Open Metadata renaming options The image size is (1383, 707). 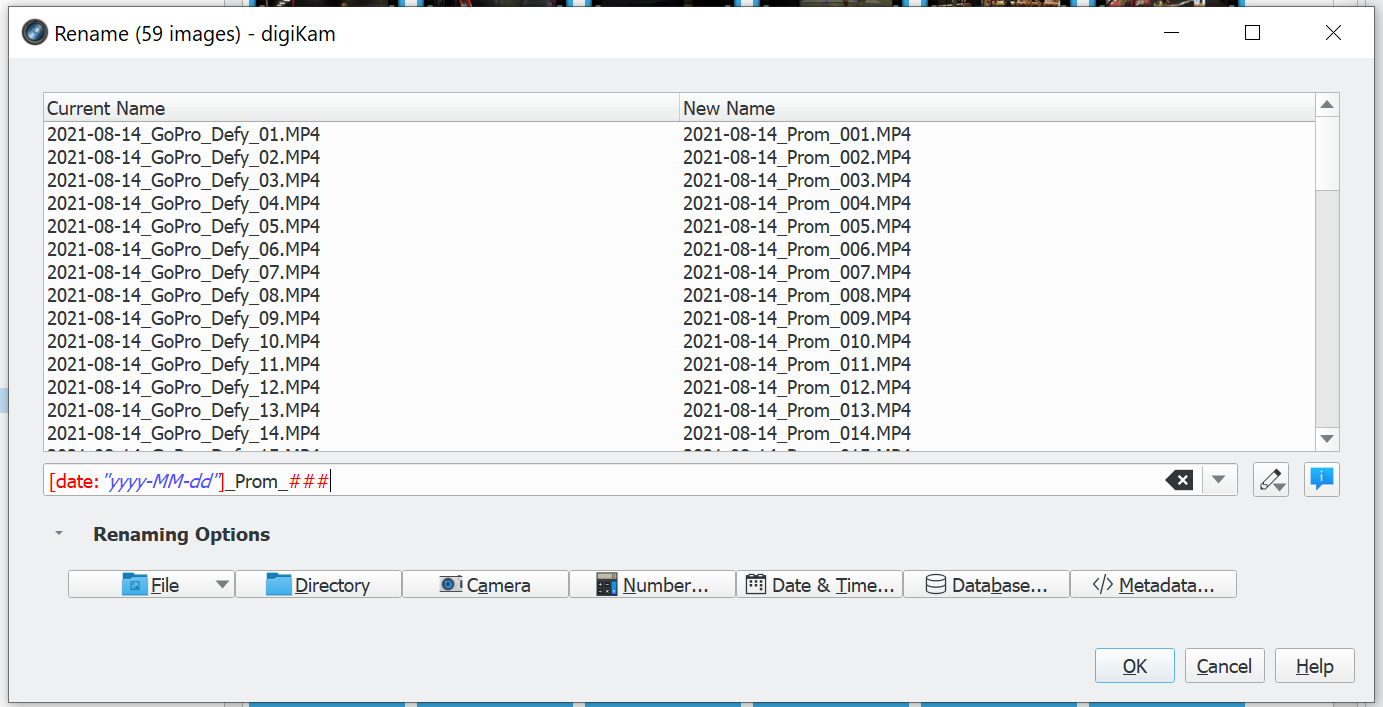point(1153,585)
